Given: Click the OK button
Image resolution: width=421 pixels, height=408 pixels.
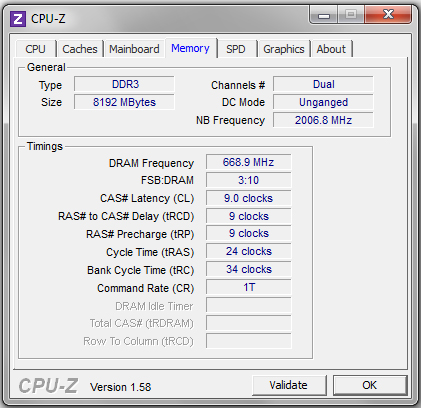Looking at the screenshot, I should (370, 385).
